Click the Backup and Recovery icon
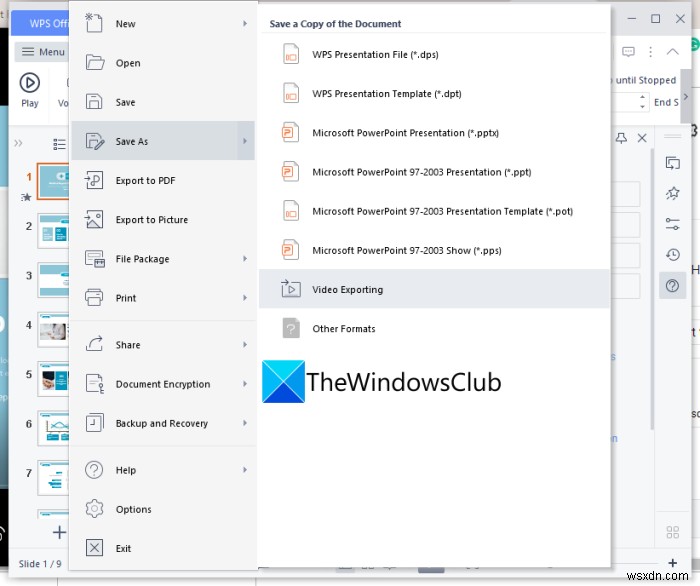Screen dimensions: 700x586 click(x=95, y=423)
